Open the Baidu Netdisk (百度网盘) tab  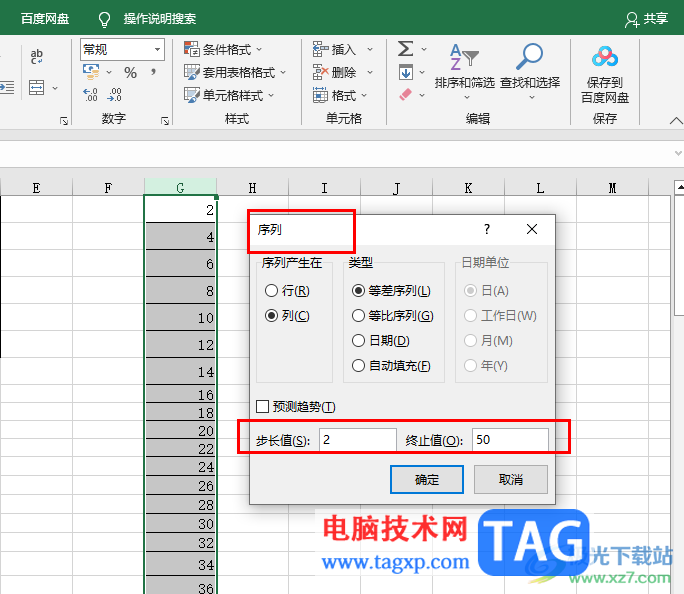pyautogui.click(x=45, y=19)
